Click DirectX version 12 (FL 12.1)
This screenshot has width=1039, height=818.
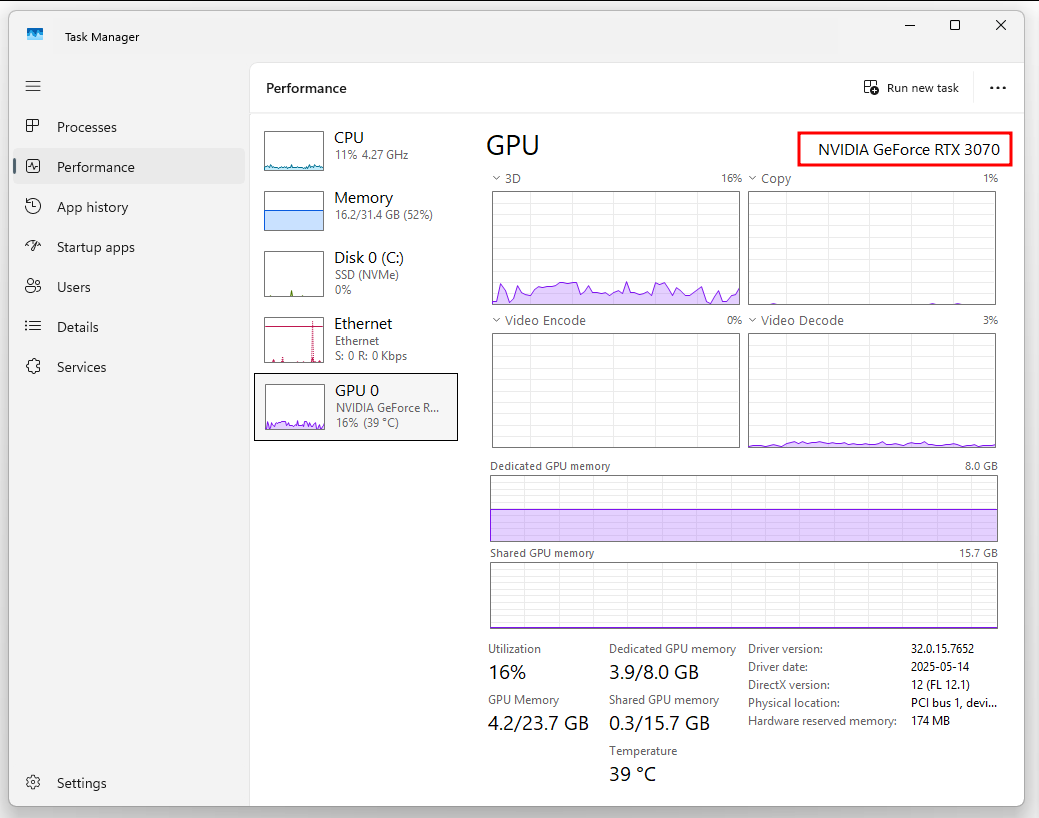pyautogui.click(x=940, y=685)
